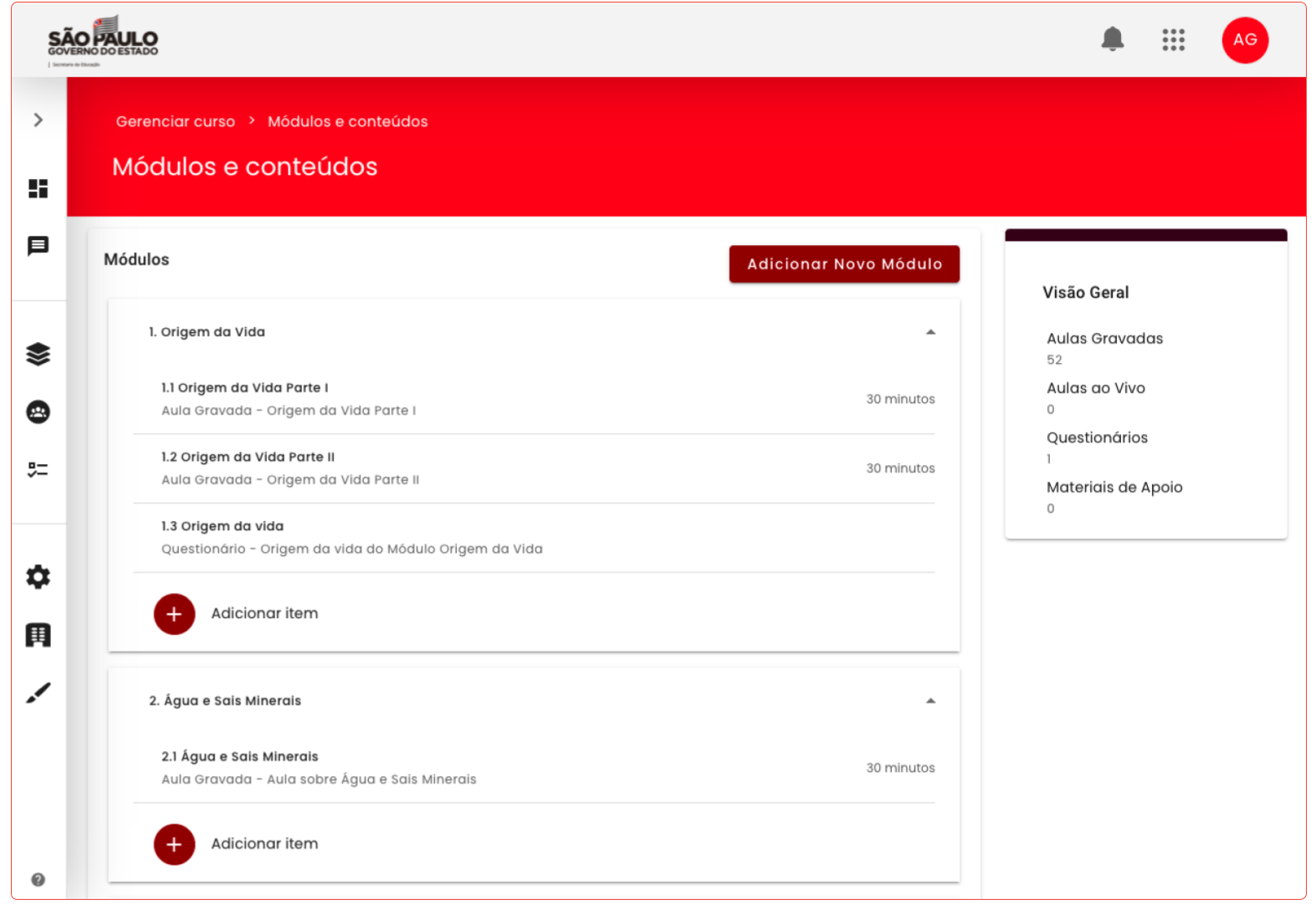Viewport: 1316px width, 904px height.
Task: Open the apps grid menu
Action: point(1173,39)
